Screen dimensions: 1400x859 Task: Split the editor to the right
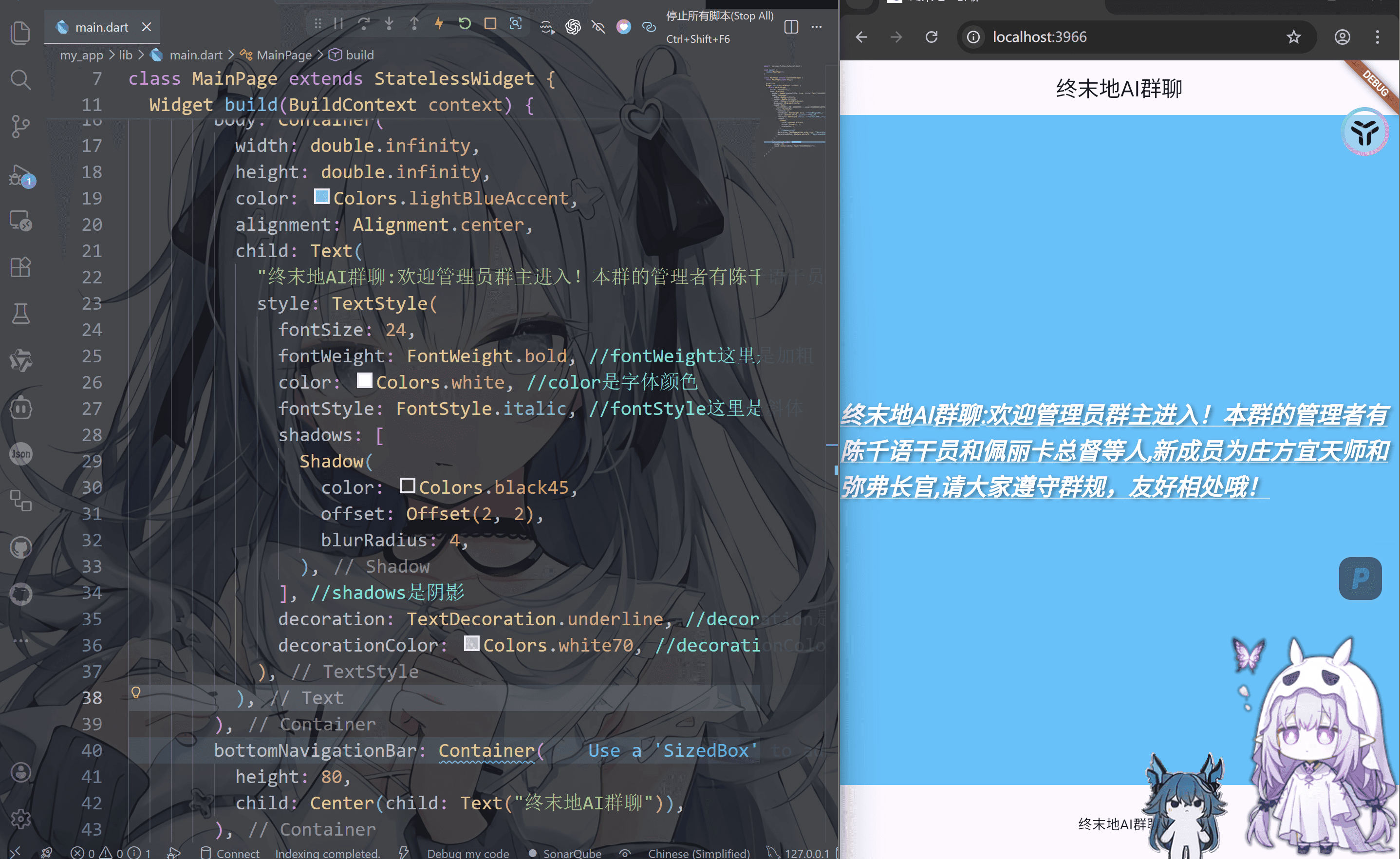[x=791, y=27]
